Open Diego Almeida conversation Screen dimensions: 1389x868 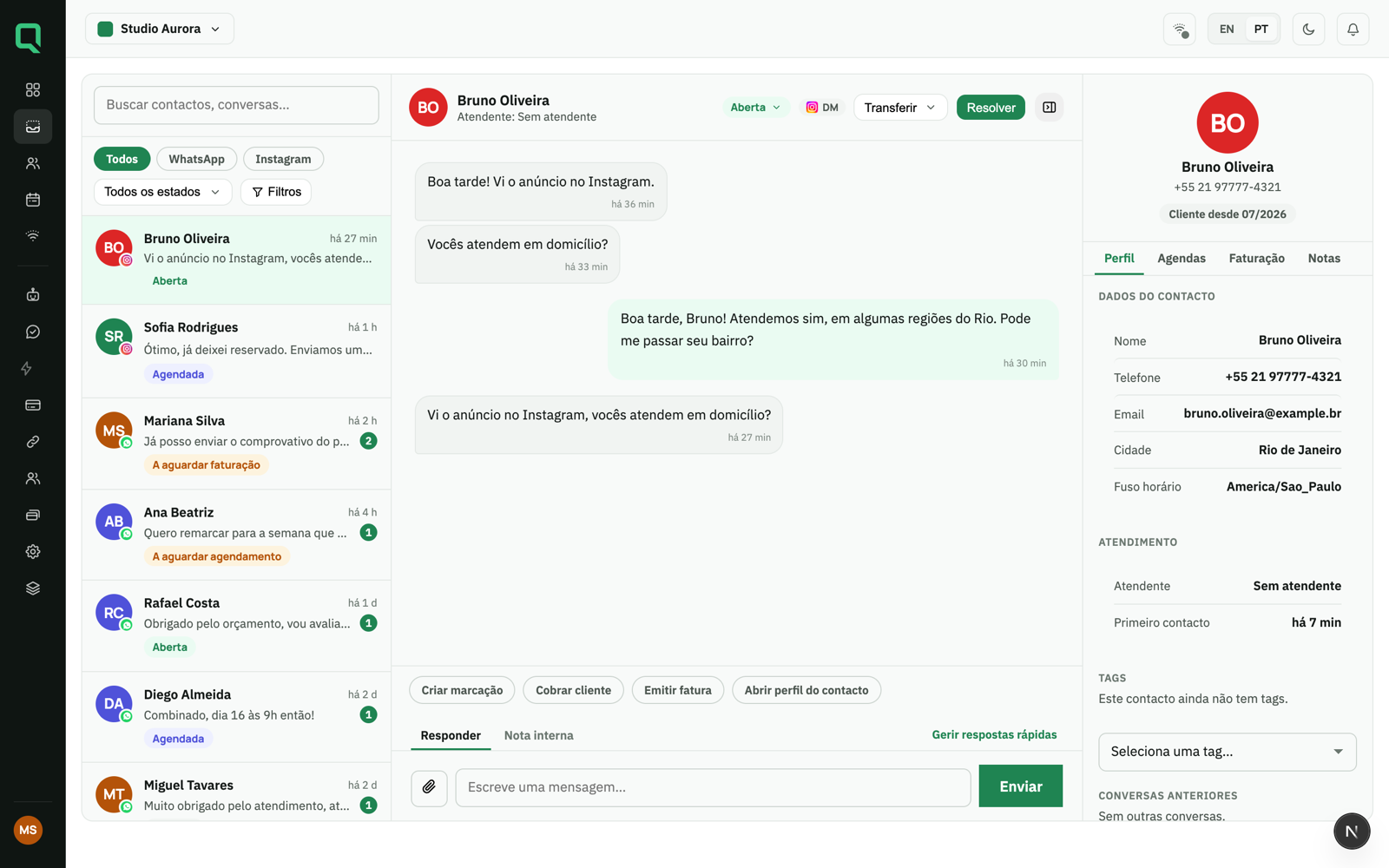tap(236, 717)
